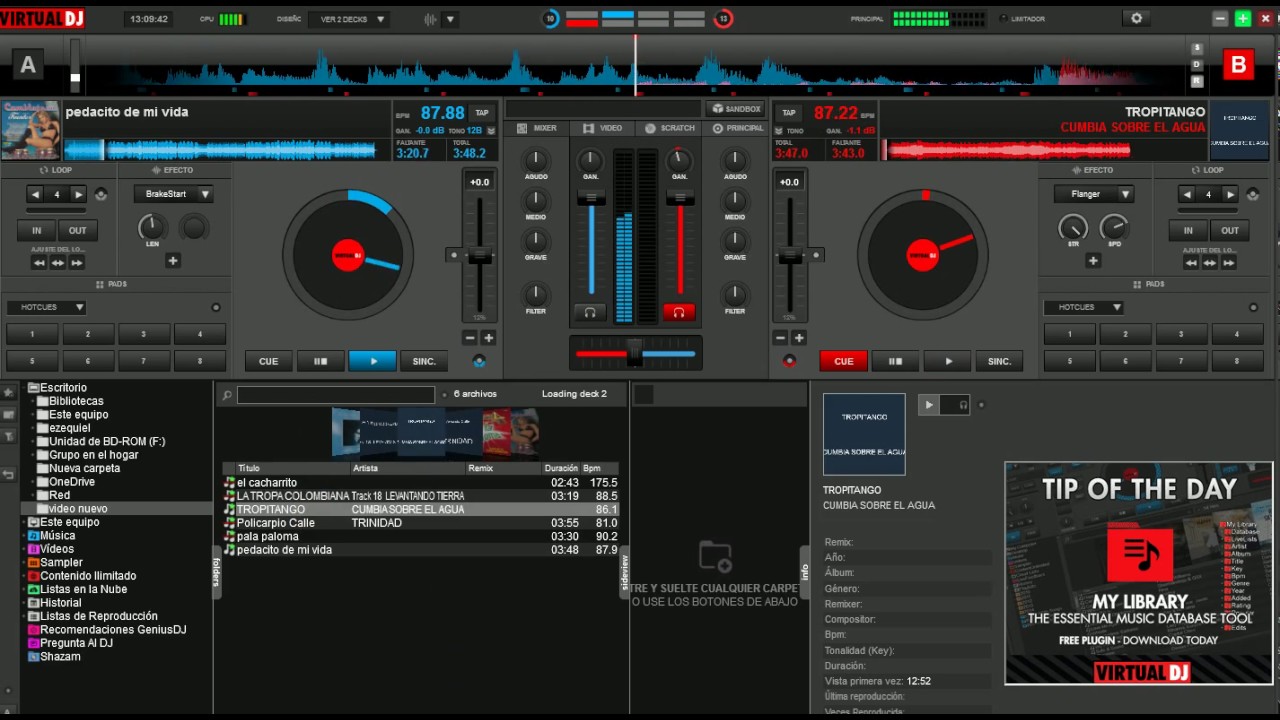Halve the loop with deck A left arrow

(x=36, y=194)
